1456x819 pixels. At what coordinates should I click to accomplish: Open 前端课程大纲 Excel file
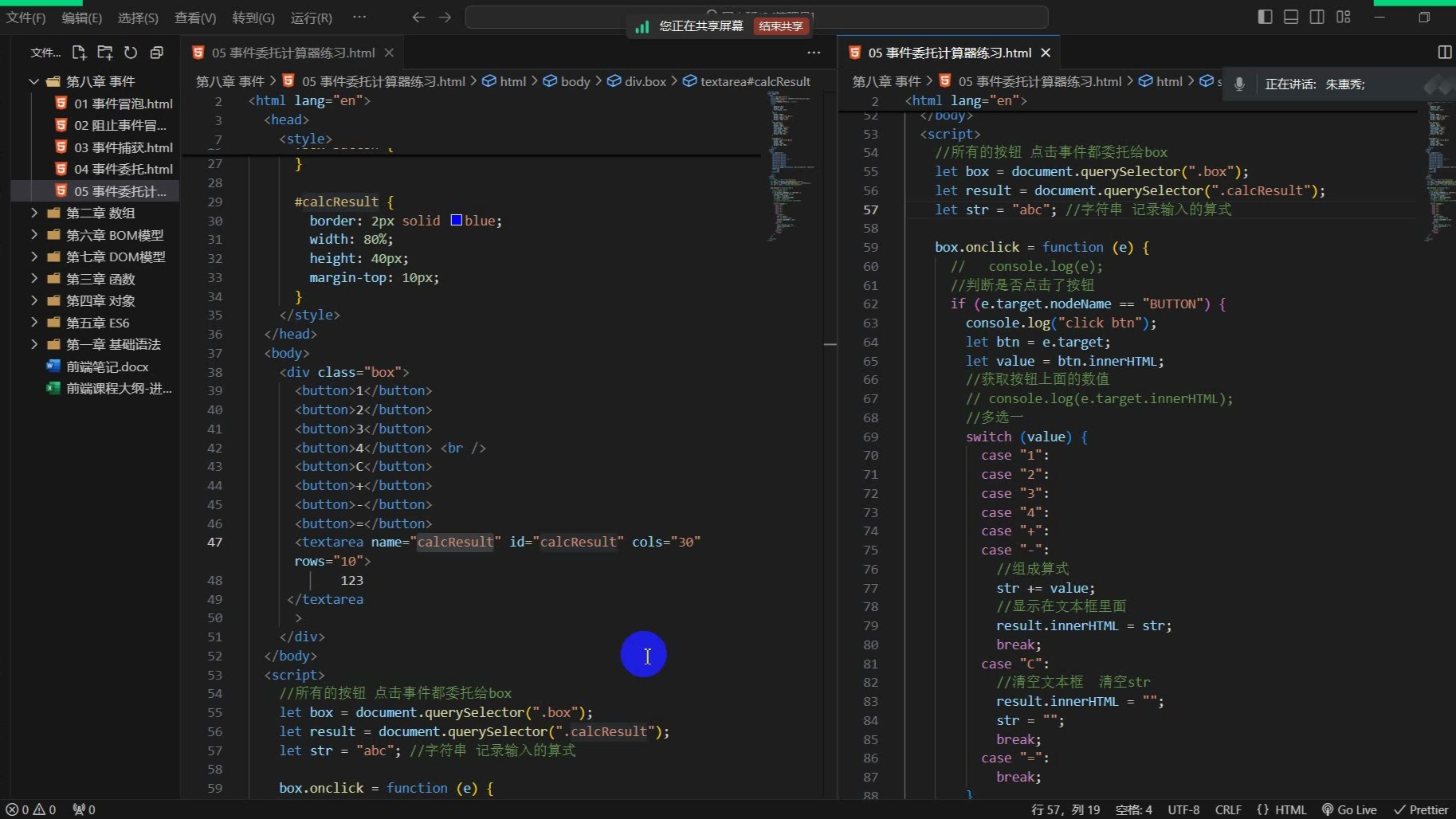pos(95,388)
